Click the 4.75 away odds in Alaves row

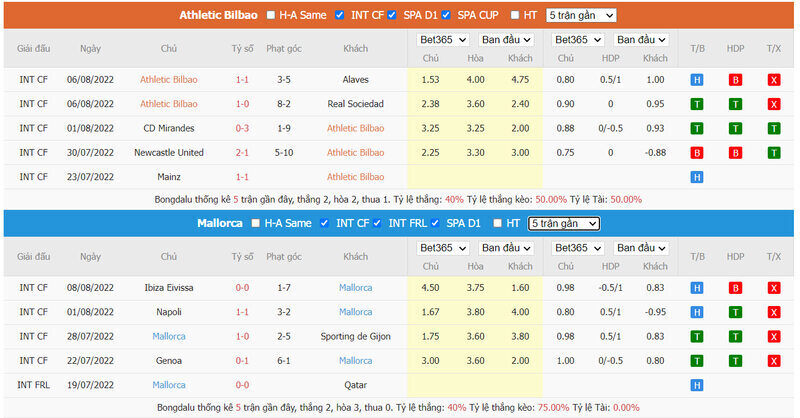pyautogui.click(x=520, y=80)
